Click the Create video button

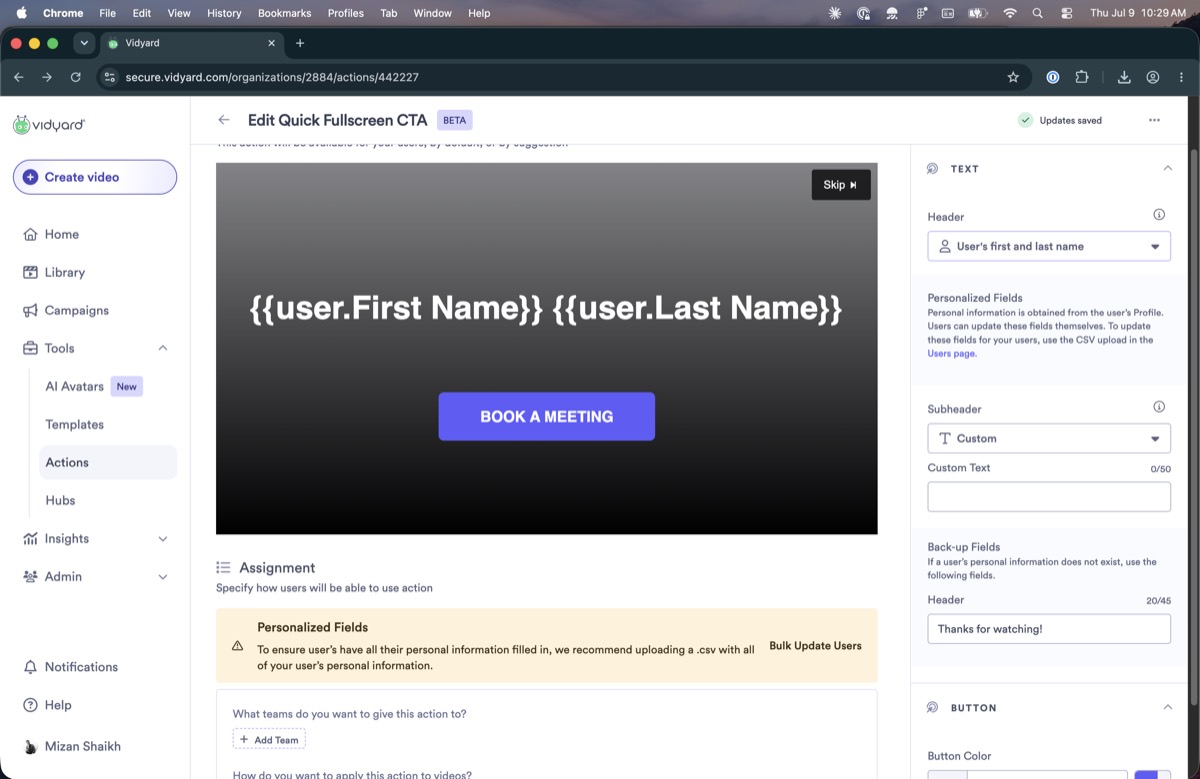pos(95,177)
